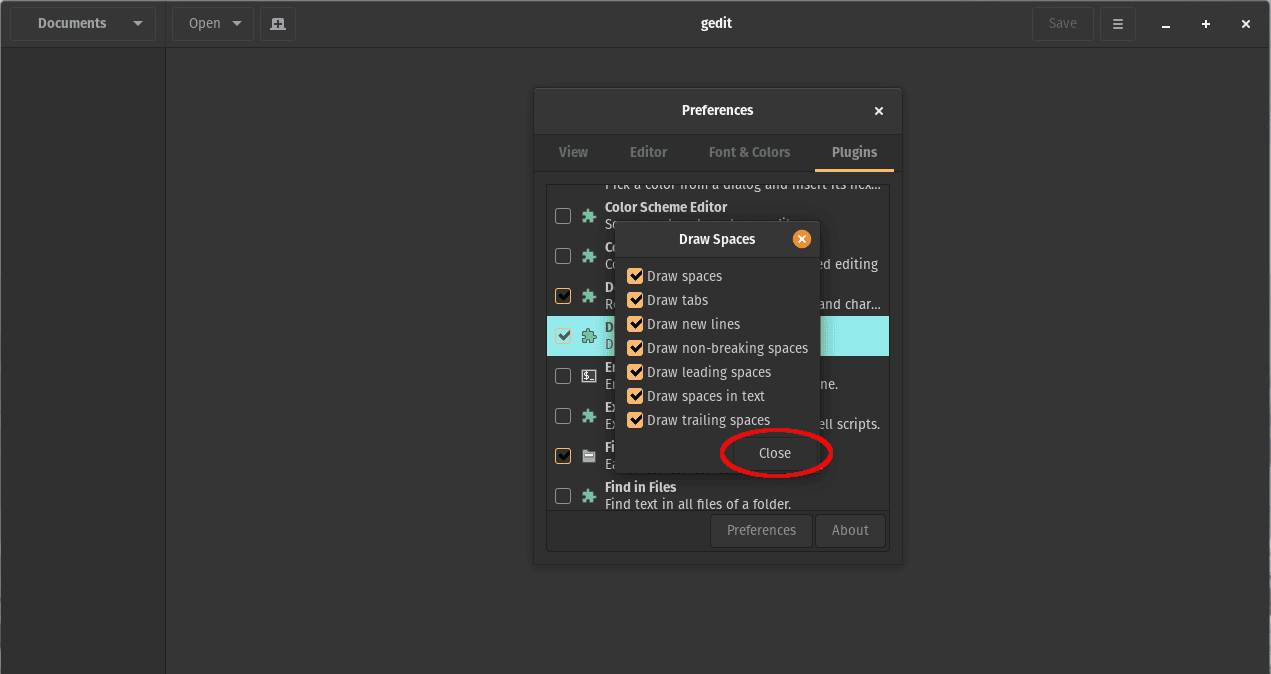The image size is (1271, 674).
Task: Close the Preferences dialog with its X
Action: pyautogui.click(x=879, y=111)
